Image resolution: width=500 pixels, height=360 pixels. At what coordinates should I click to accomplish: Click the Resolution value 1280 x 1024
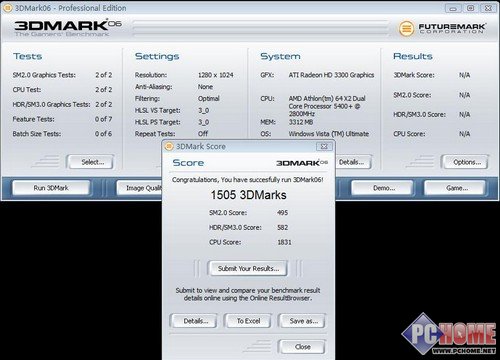click(216, 75)
